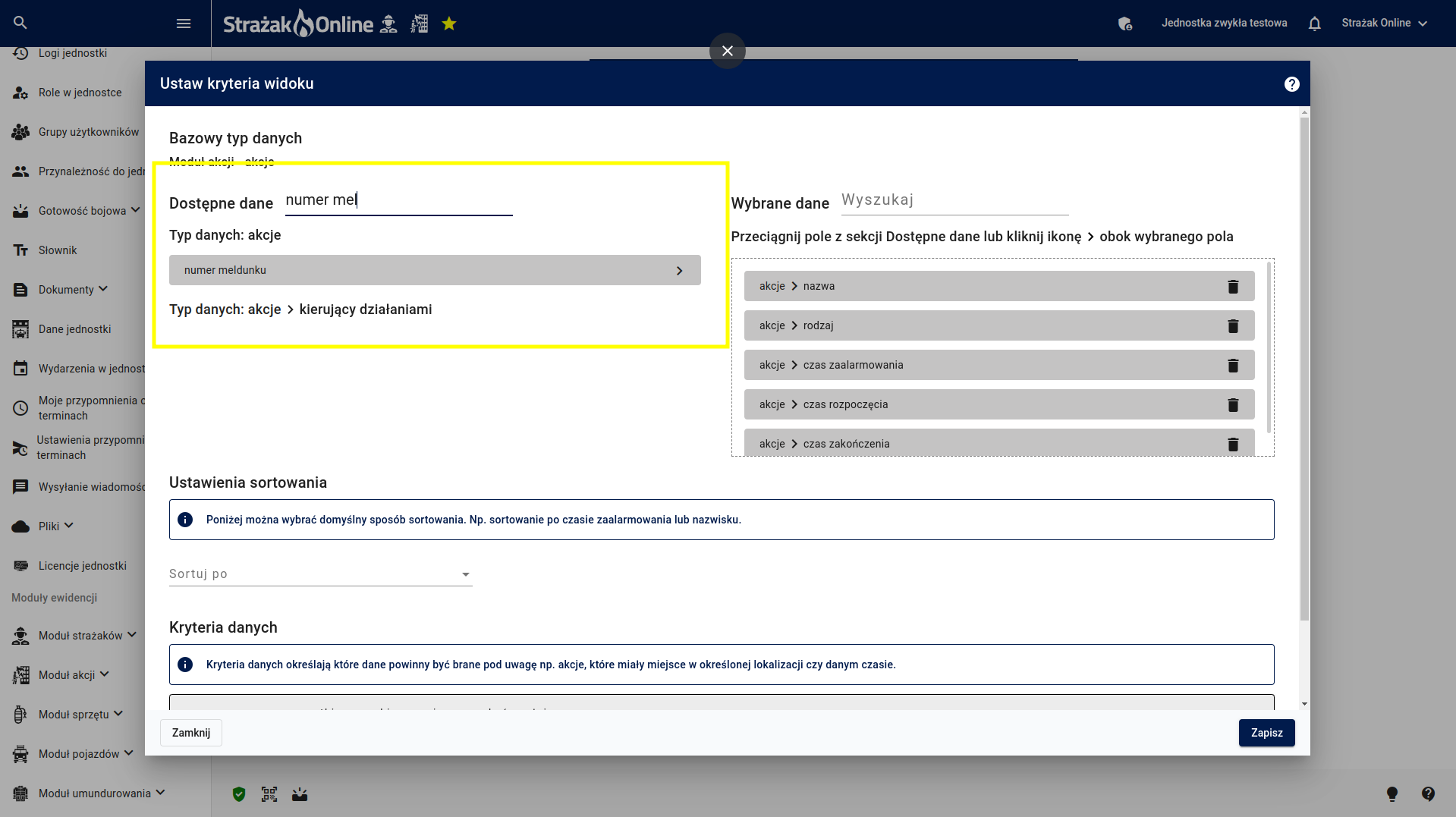Focus the Wybrane dane Wyszukaj field
Image resolution: width=1456 pixels, height=817 pixels.
pos(954,200)
